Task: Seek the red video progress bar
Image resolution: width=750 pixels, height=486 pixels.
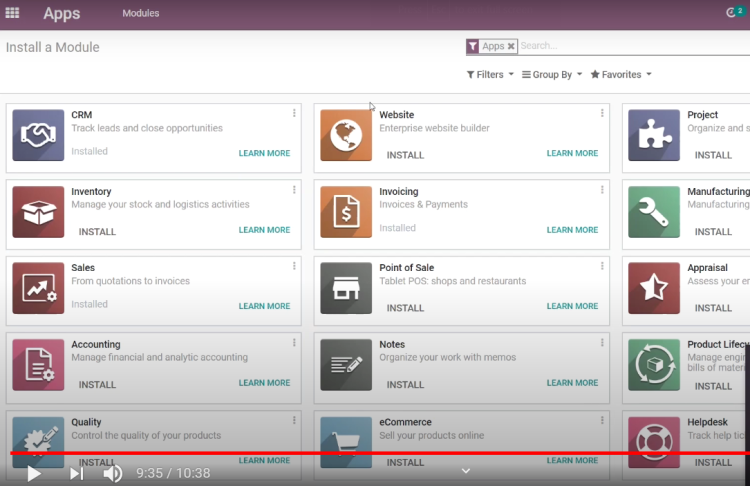Action: 380,453
